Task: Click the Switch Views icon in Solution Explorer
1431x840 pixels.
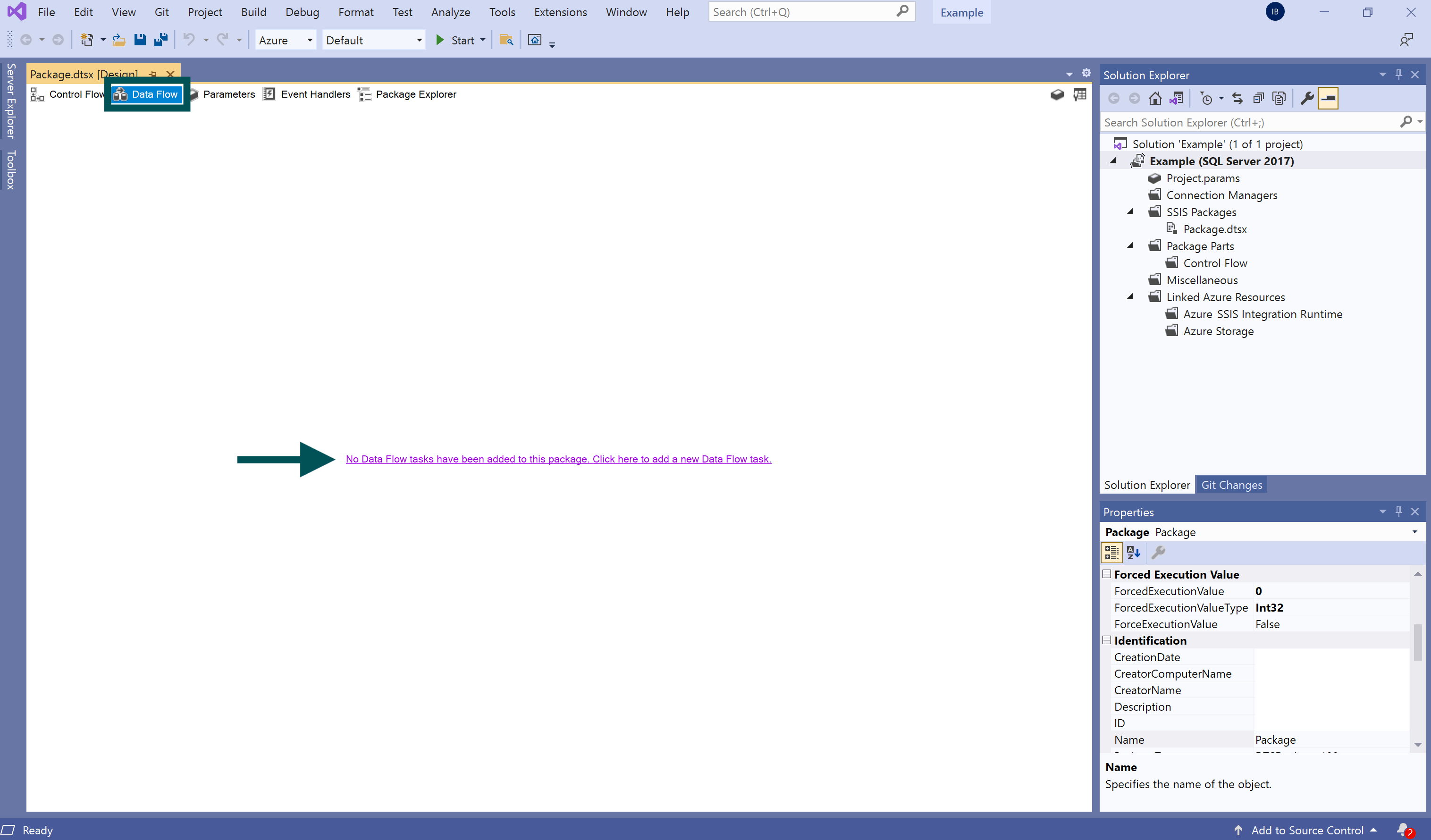Action: tap(1176, 98)
